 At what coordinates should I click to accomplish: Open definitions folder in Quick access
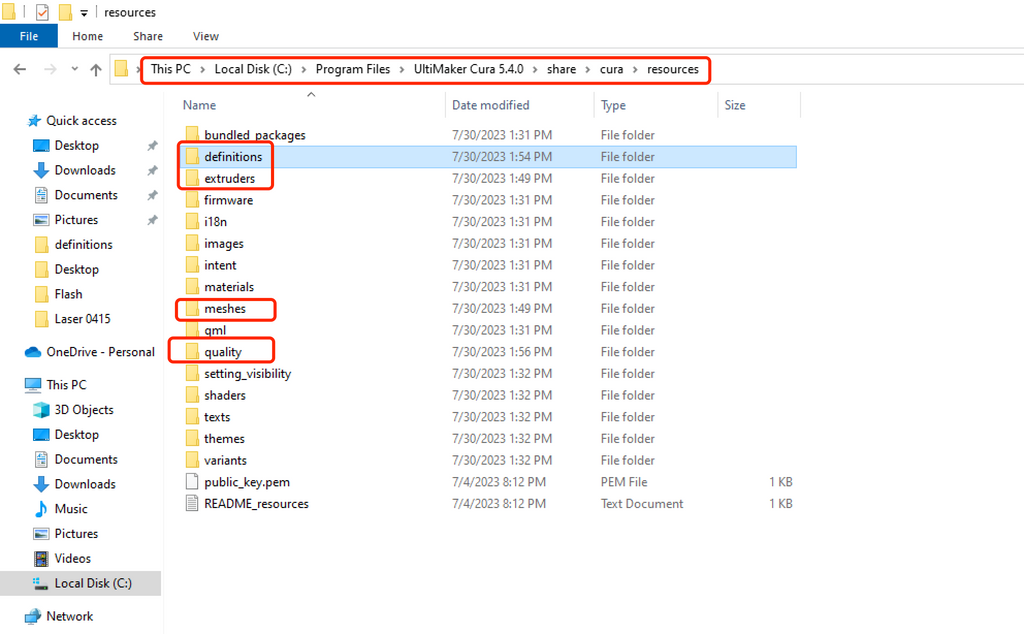[x=83, y=245]
